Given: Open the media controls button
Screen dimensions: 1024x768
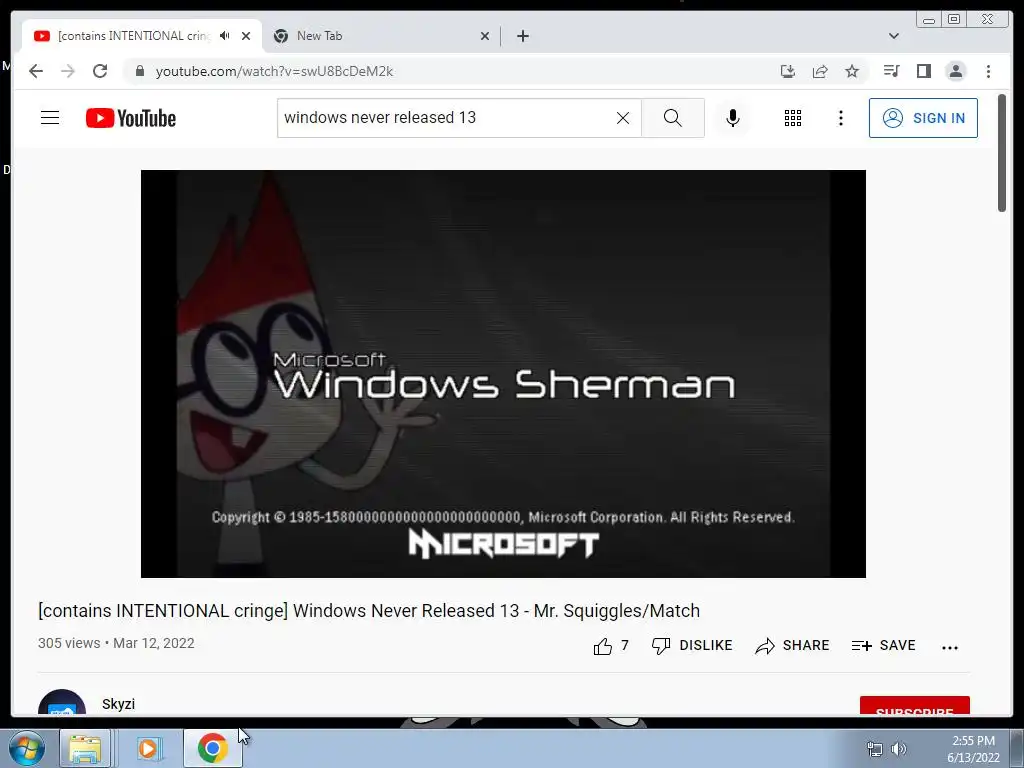Looking at the screenshot, I should coord(891,71).
